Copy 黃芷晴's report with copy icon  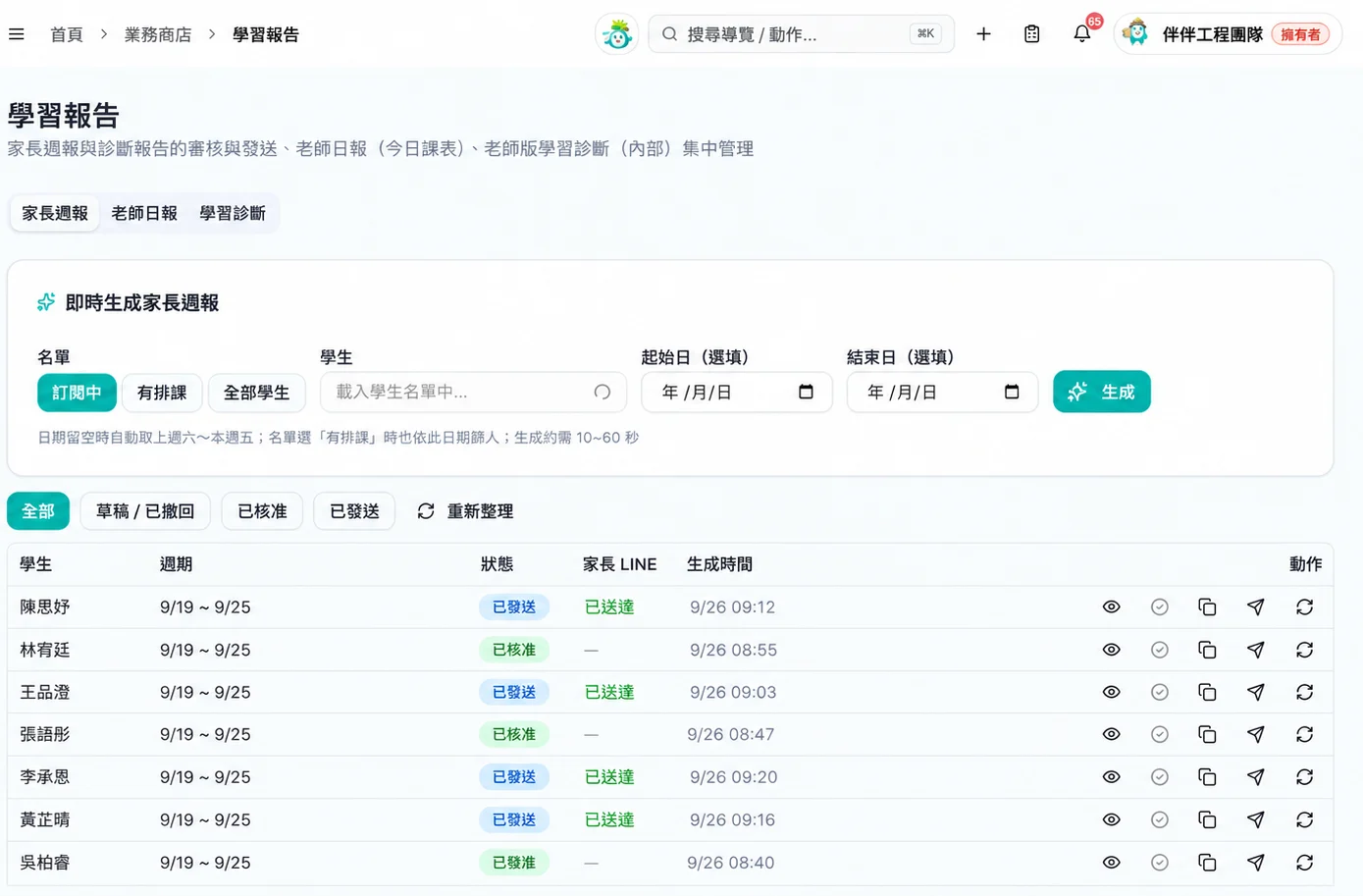pyautogui.click(x=1207, y=819)
